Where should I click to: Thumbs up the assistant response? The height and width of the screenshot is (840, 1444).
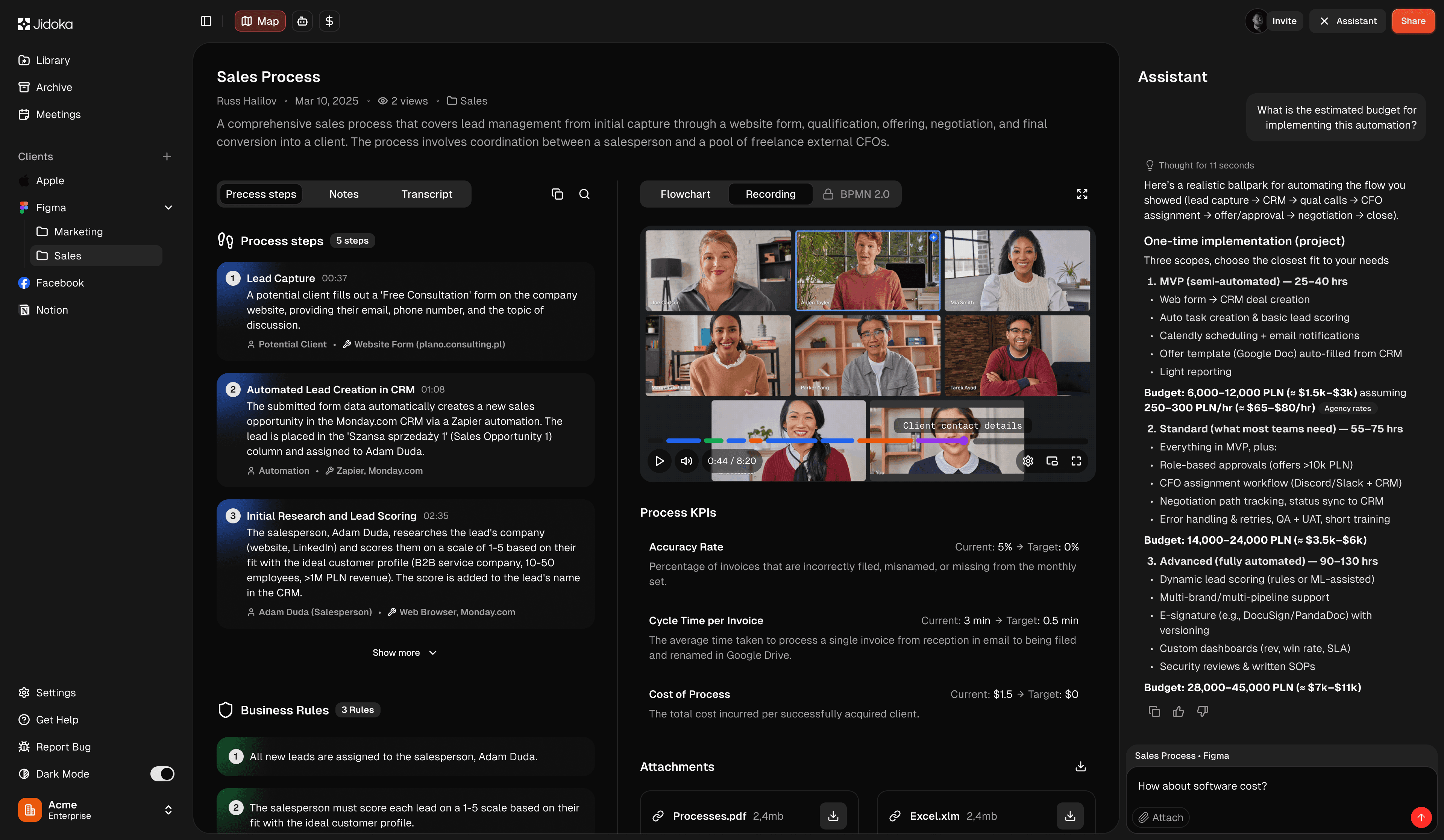pos(1178,711)
